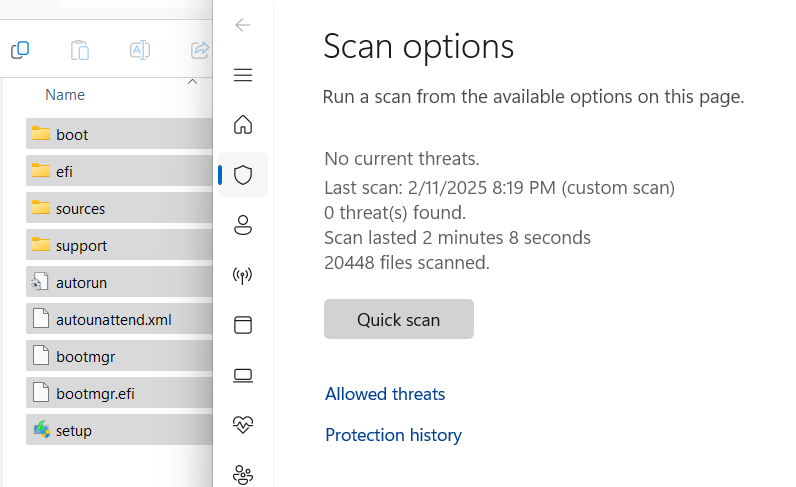Click the Copy icon in Explorer toolbar

(x=20, y=50)
